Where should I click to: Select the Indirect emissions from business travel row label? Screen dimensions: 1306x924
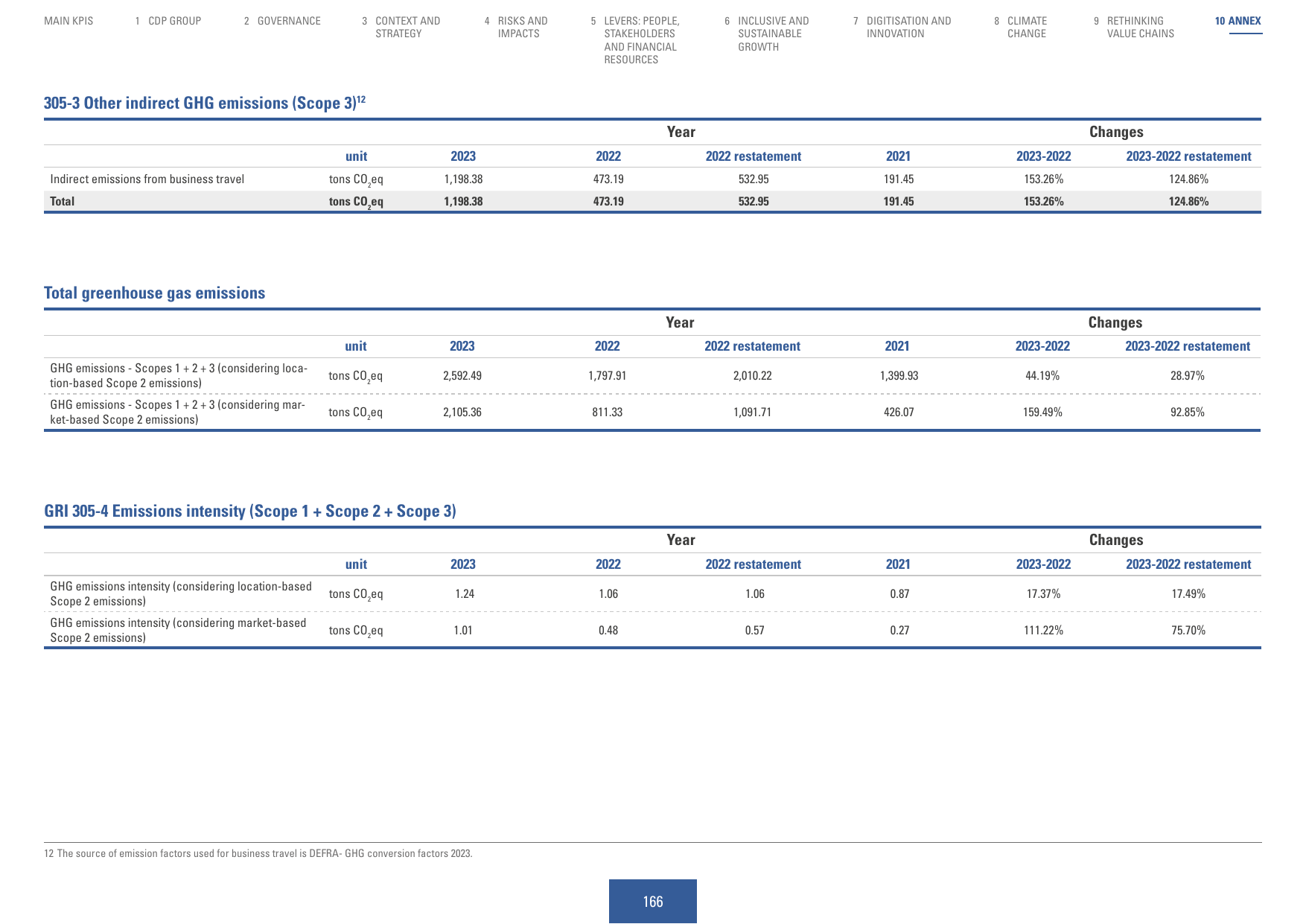[x=147, y=179]
